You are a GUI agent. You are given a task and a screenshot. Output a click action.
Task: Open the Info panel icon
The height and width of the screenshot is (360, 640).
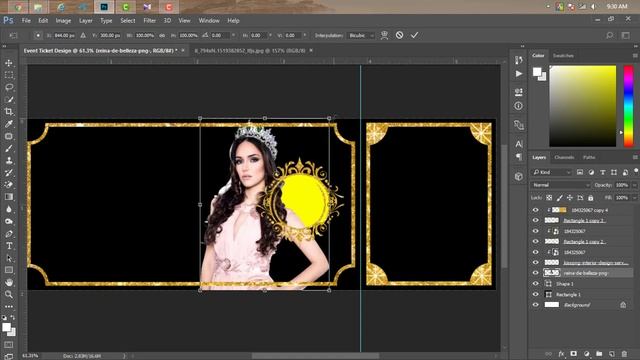pos(519,106)
